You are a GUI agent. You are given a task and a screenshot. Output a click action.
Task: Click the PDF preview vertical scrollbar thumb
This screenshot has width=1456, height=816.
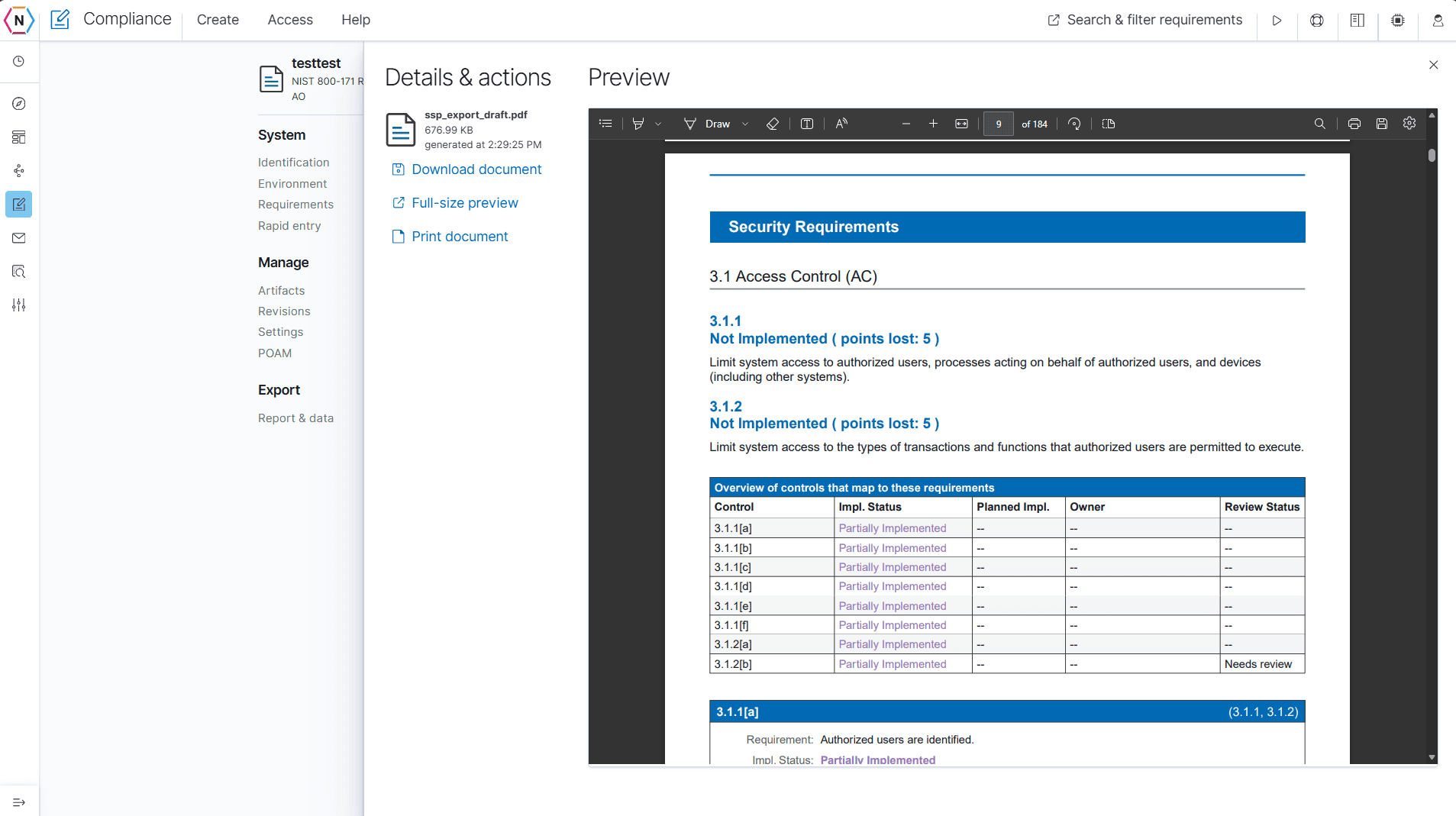click(x=1432, y=156)
